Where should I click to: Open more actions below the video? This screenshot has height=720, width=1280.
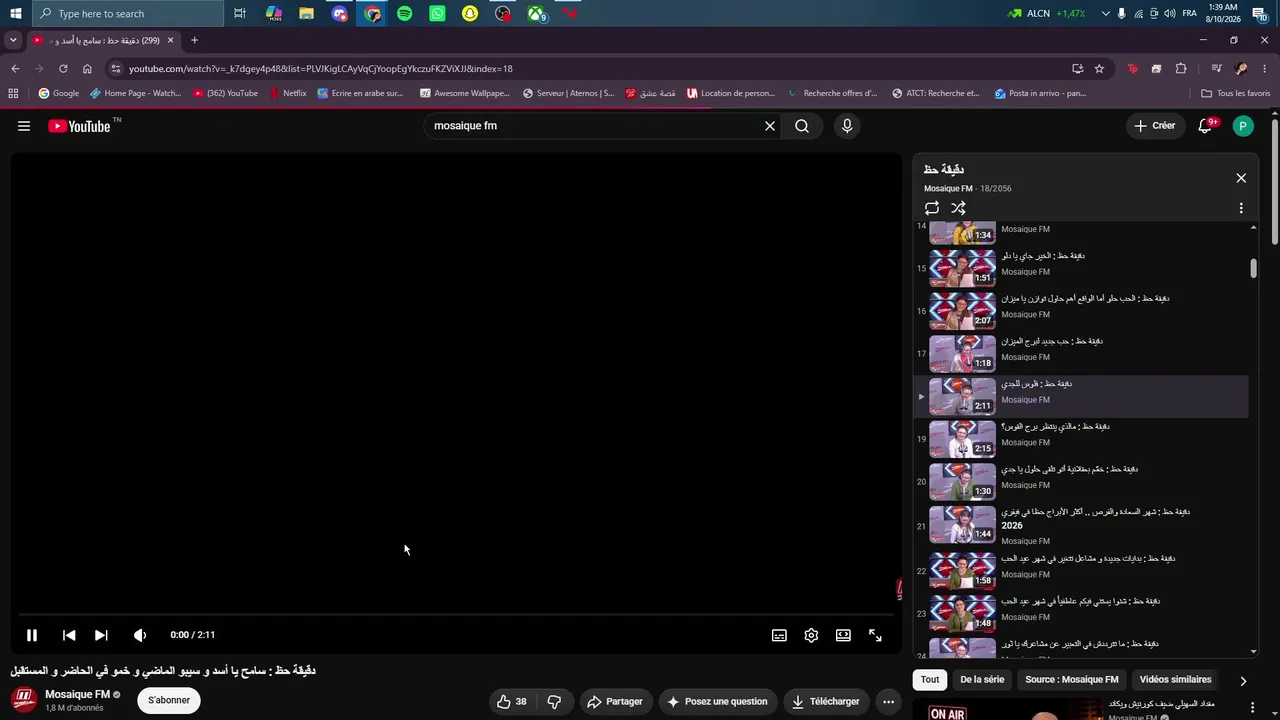tap(888, 702)
